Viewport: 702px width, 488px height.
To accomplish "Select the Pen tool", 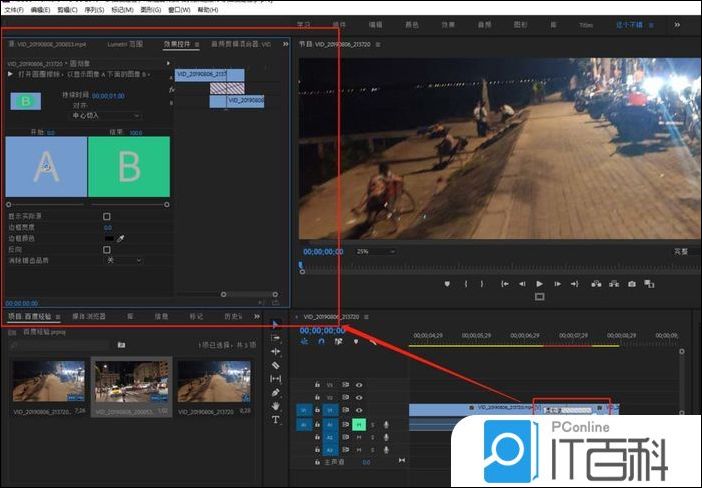I will click(x=276, y=393).
